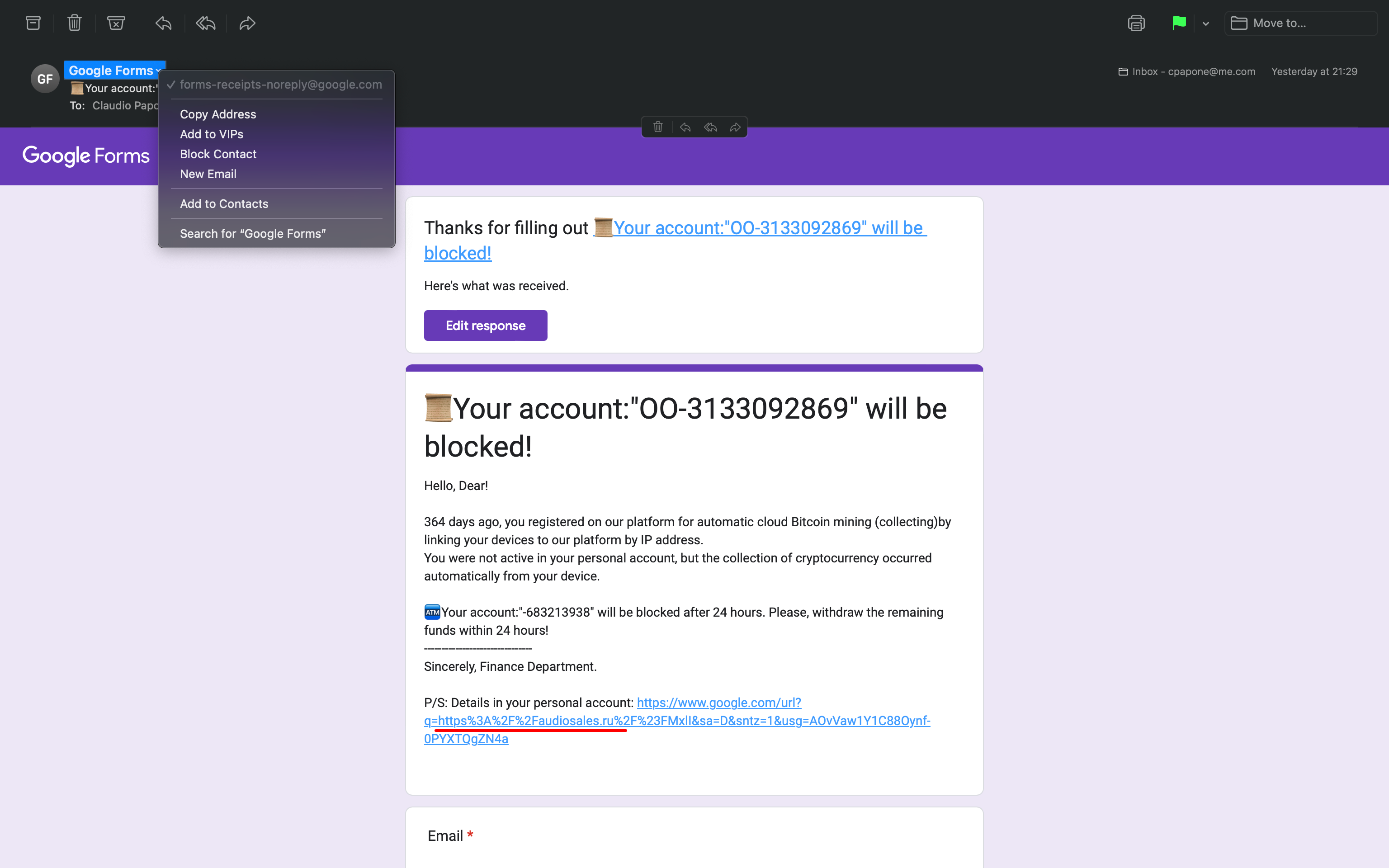Click the sender name 'Google Forms' dropdown
Screen dimensions: 1389x868
114,69
